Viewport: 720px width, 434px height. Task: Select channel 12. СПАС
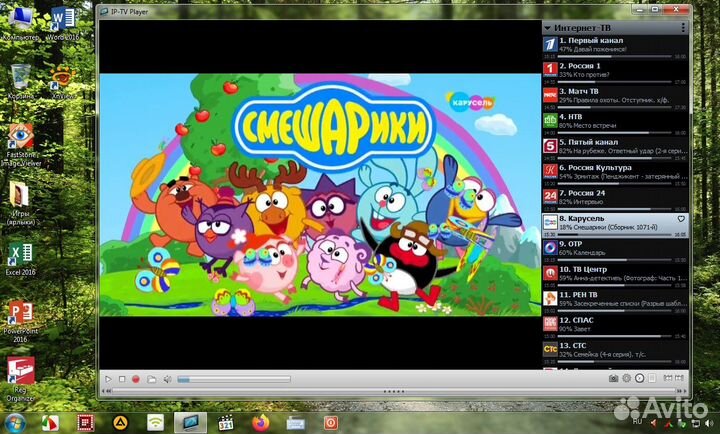(x=615, y=327)
